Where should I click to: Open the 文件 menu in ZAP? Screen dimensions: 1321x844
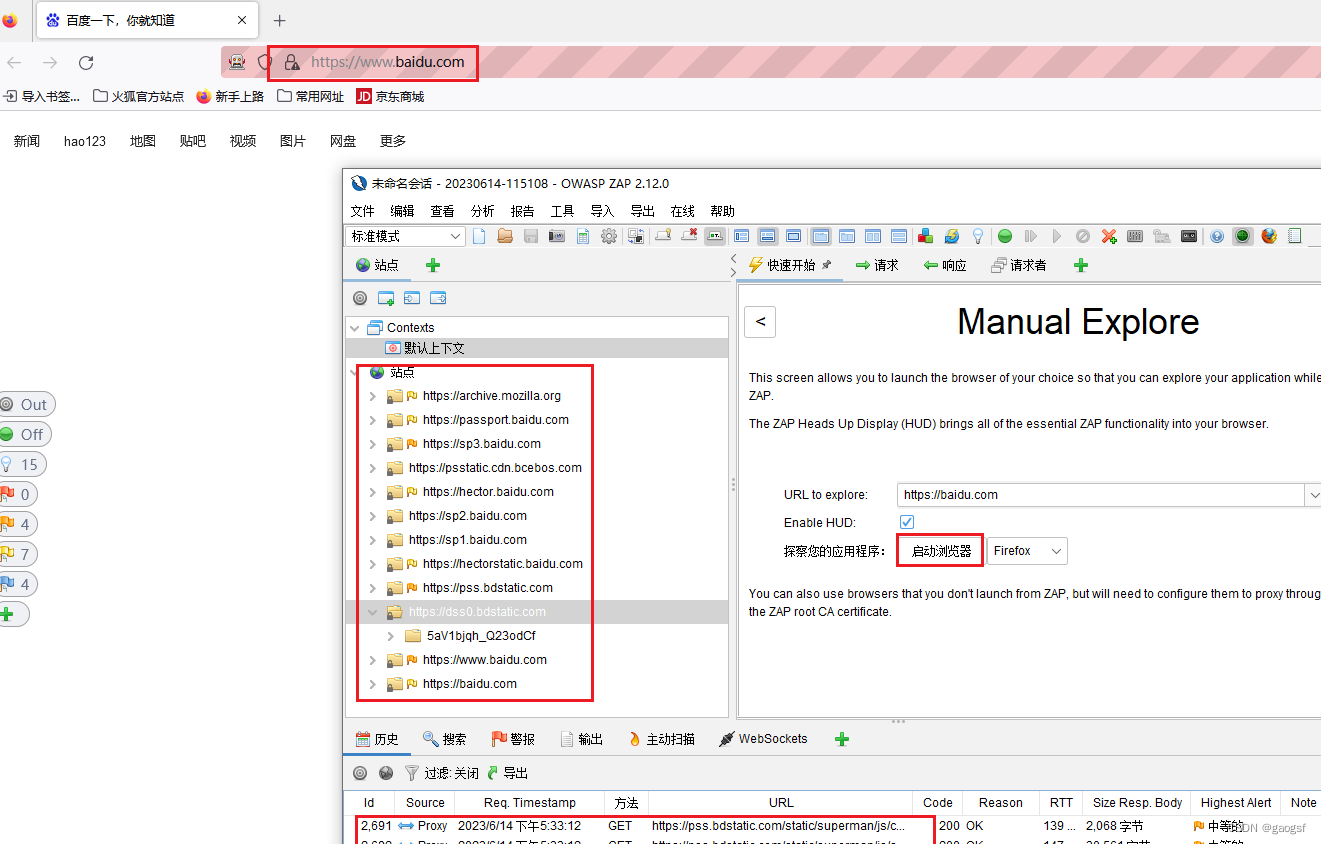[362, 211]
